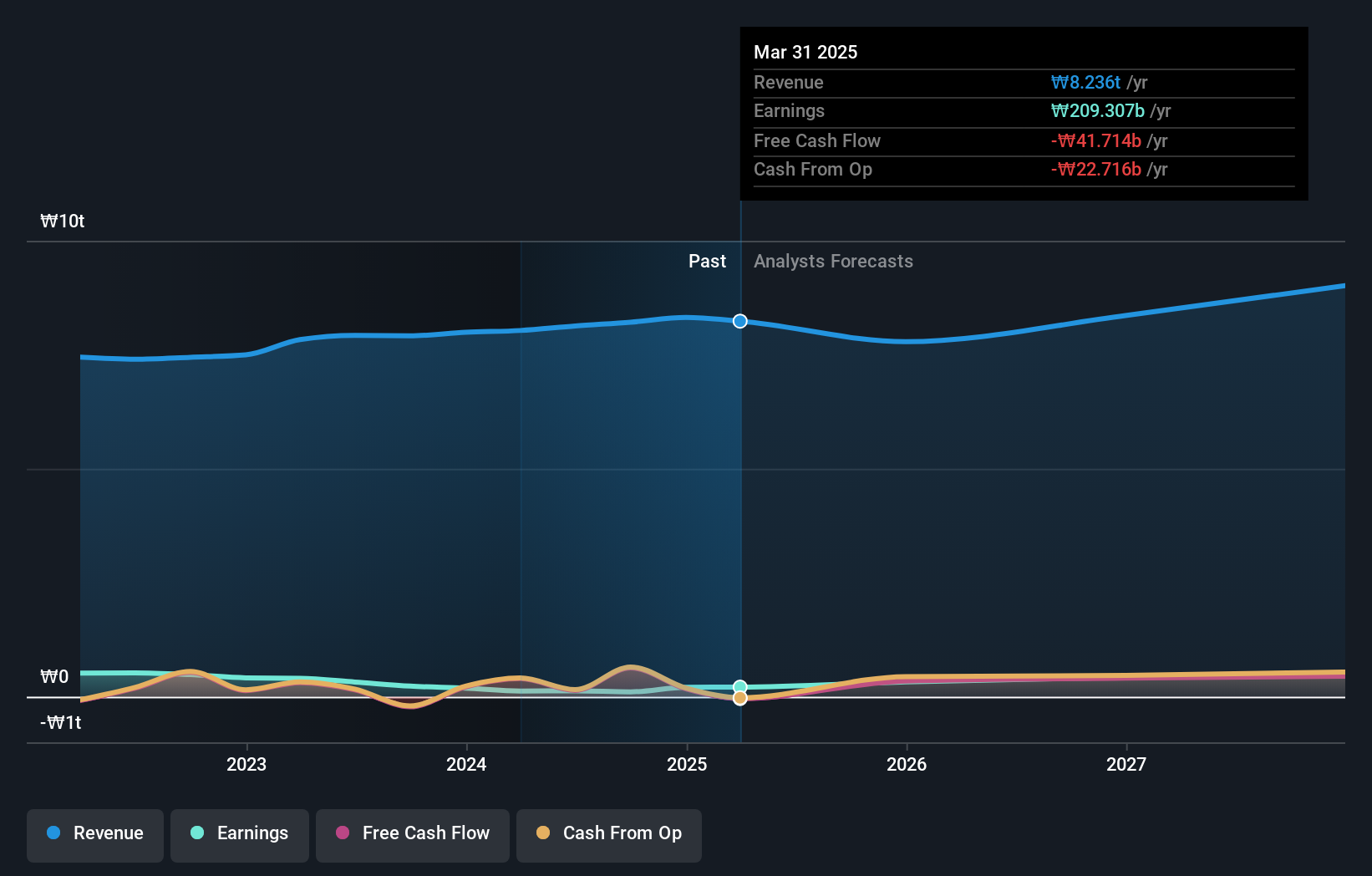Screen dimensions: 1372x876
Task: Switch to the Past section of the chart
Action: pyautogui.click(x=707, y=261)
